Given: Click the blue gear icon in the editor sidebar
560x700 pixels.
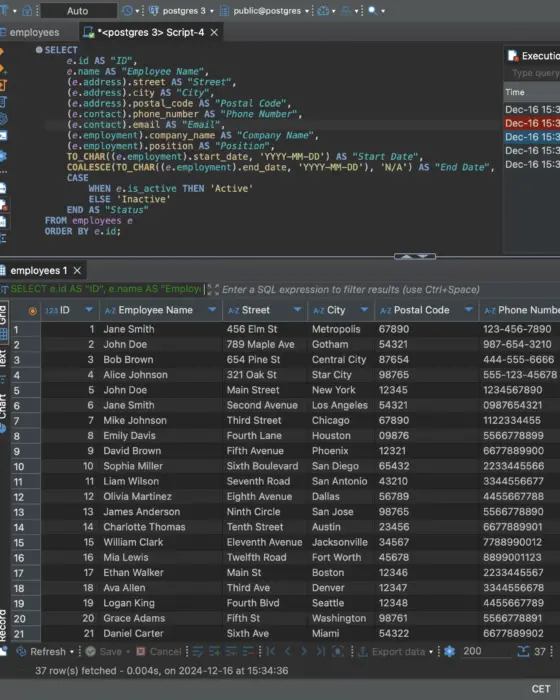Looking at the screenshot, I should [x=3, y=156].
